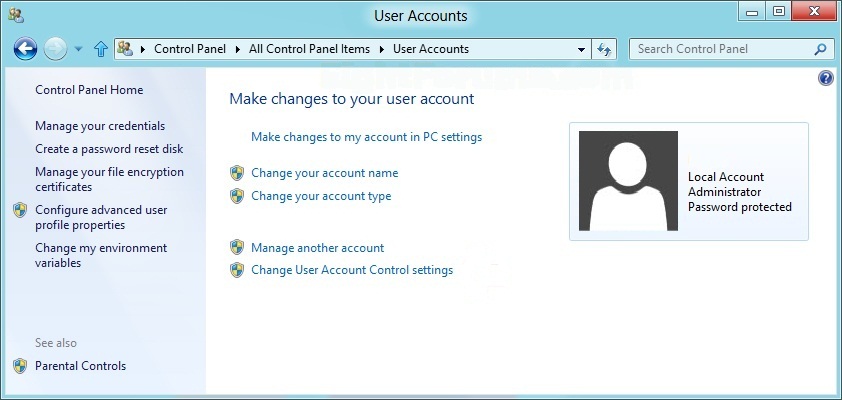
Task: Open Change User Account Control settings
Action: pyautogui.click(x=352, y=270)
